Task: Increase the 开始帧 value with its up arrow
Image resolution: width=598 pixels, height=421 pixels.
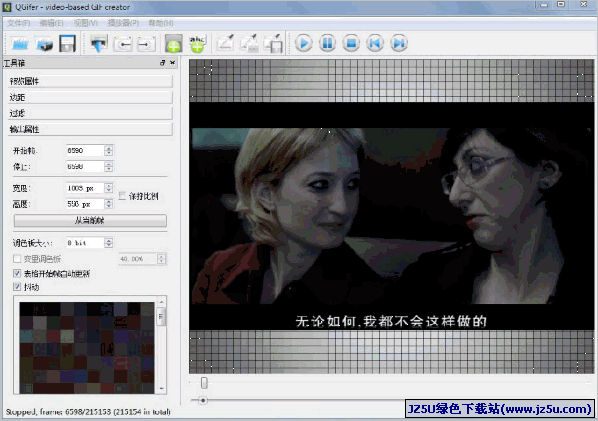Action: 109,148
